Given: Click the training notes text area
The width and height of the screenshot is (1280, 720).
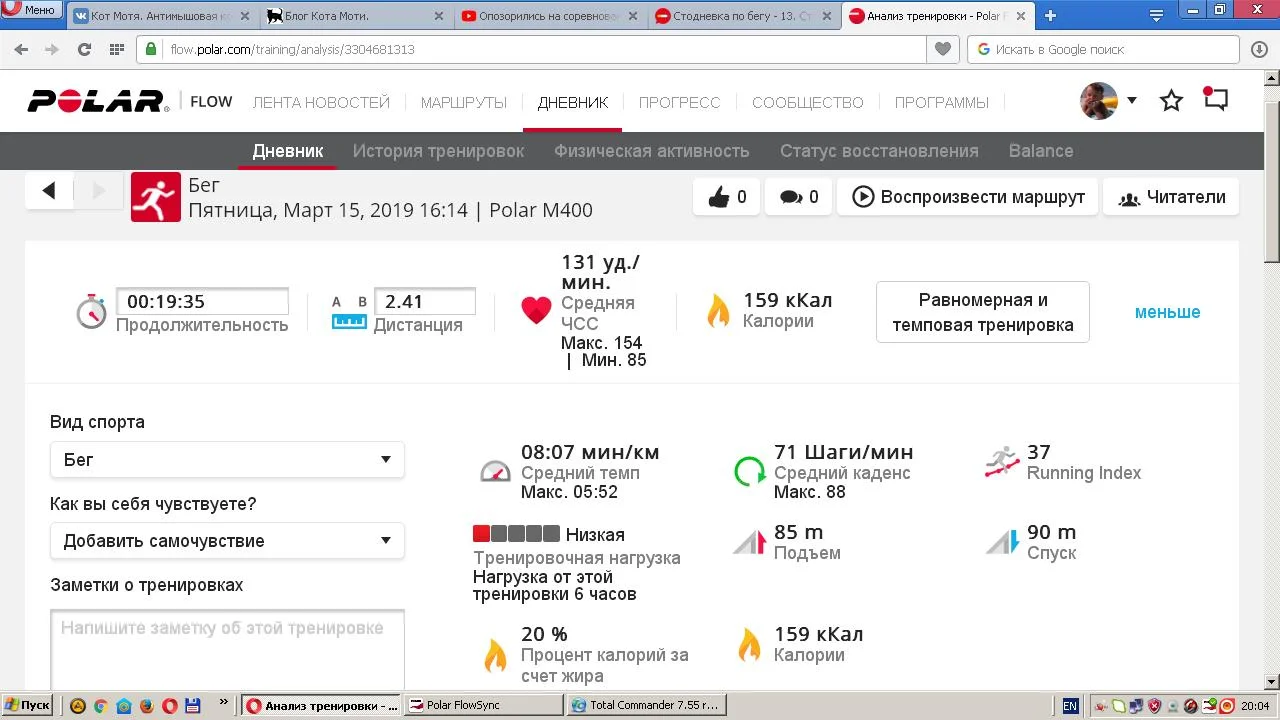Looking at the screenshot, I should 227,650.
